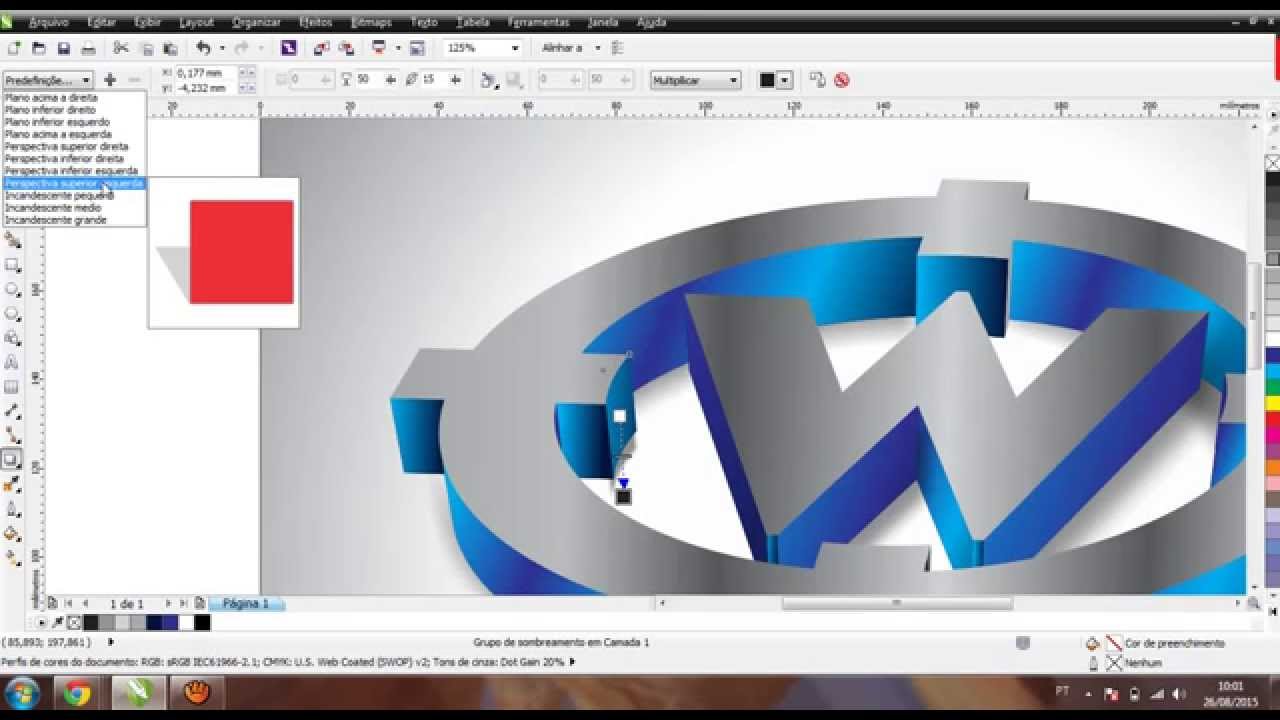1280x720 pixels.
Task: Click the Export icon
Action: 346,48
